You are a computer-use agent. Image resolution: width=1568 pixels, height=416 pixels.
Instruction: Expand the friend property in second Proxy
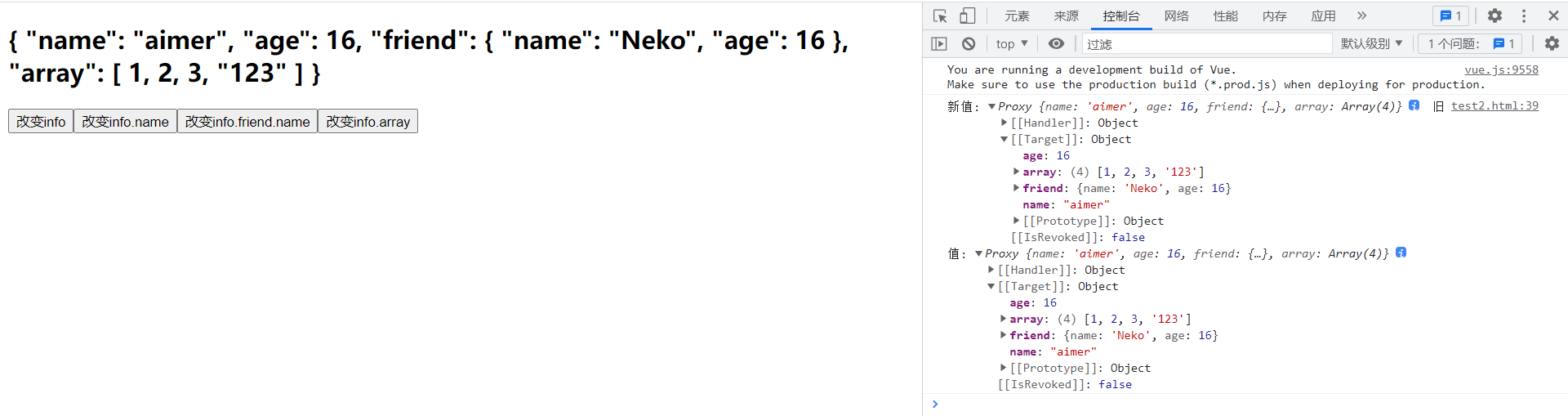[x=1004, y=335]
